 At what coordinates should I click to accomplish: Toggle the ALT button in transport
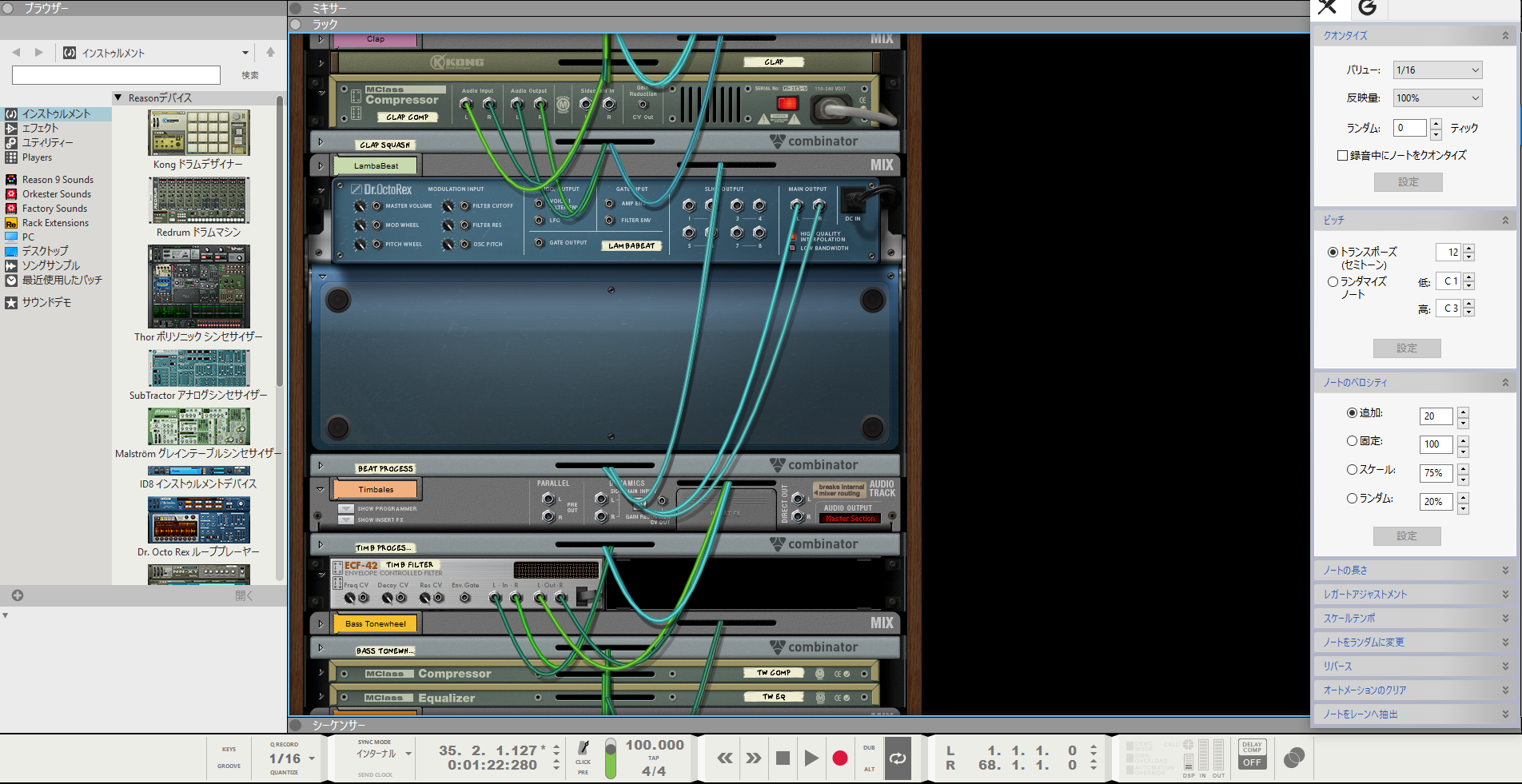point(869,769)
